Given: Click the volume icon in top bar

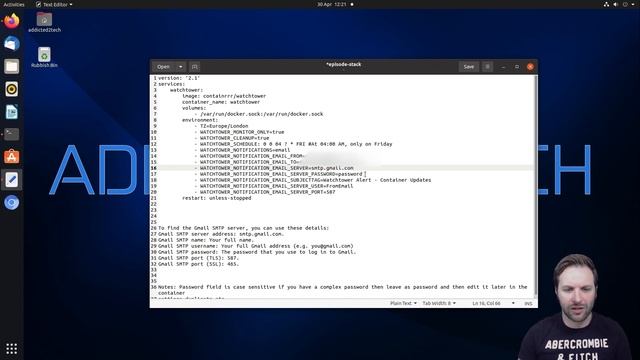Looking at the screenshot, I should click(616, 4).
